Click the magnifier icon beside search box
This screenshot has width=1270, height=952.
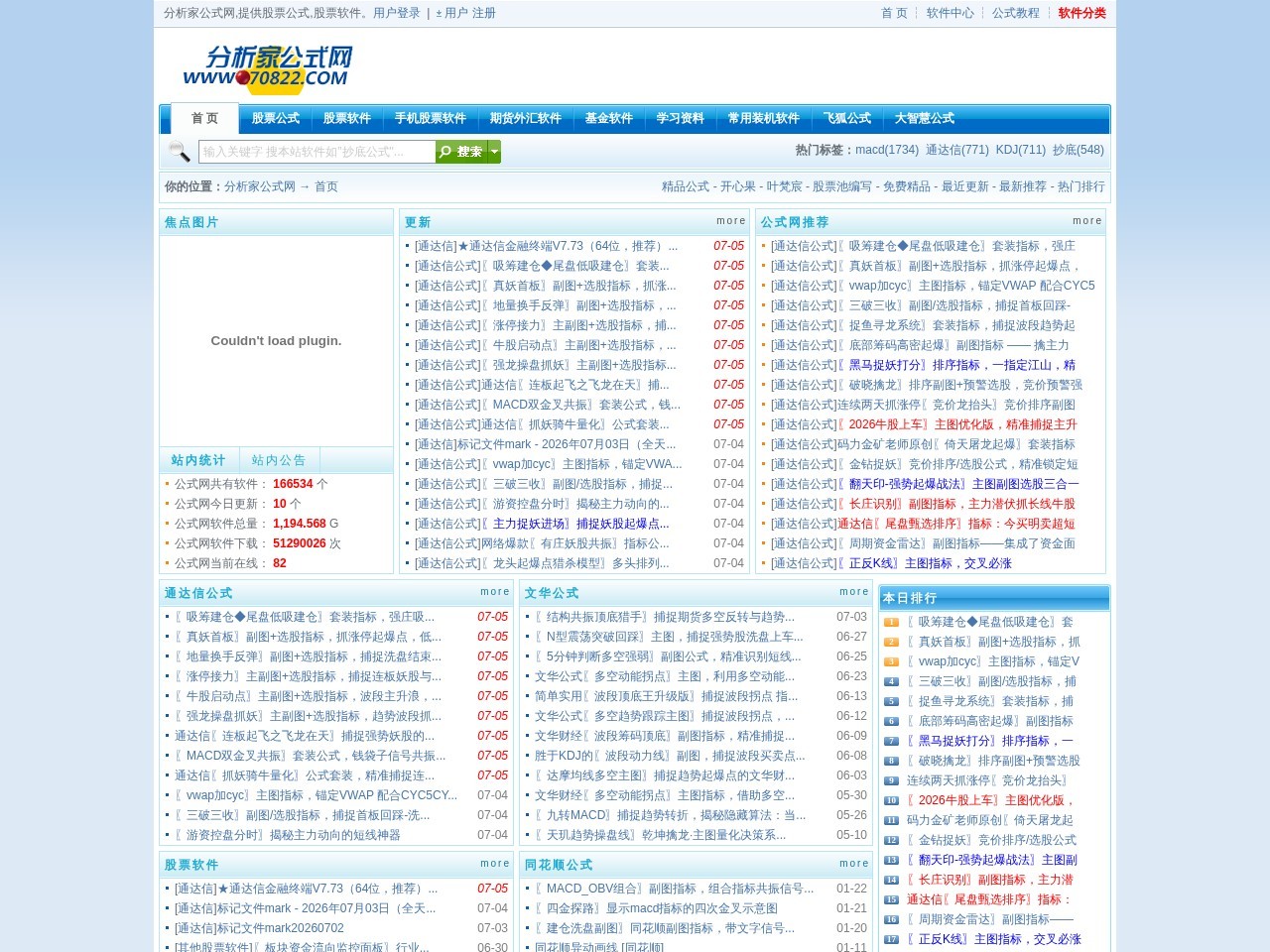click(x=179, y=151)
